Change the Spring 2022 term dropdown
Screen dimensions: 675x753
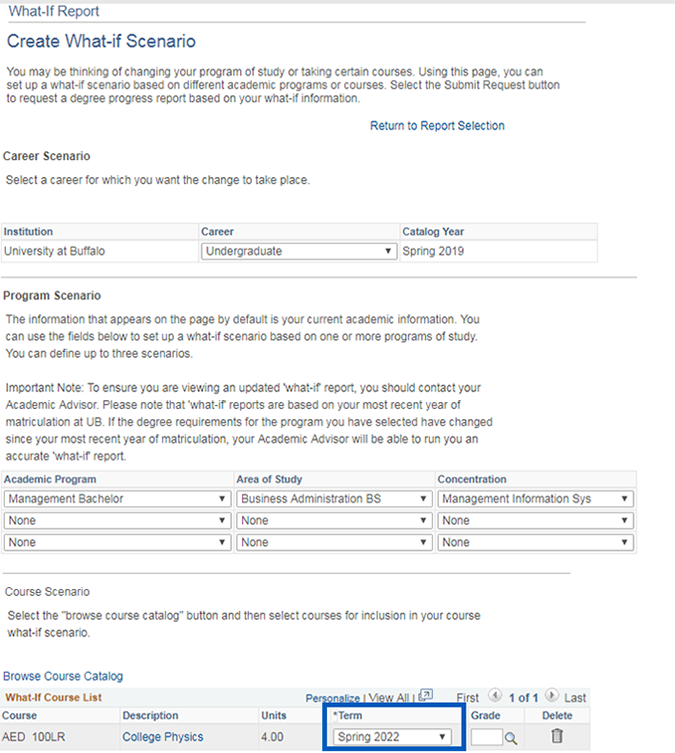tap(392, 737)
